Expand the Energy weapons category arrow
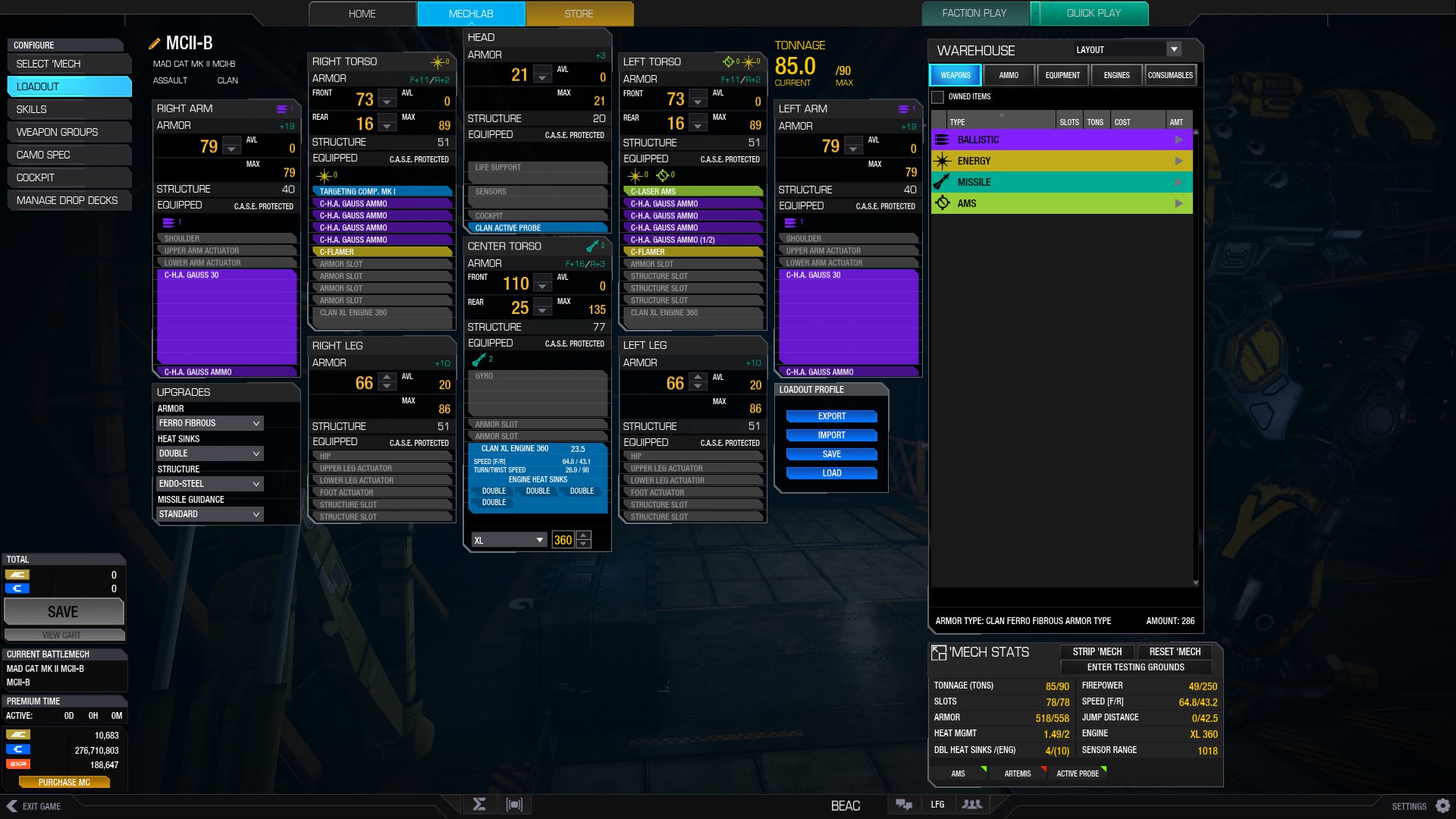This screenshot has height=819, width=1456. [1178, 161]
